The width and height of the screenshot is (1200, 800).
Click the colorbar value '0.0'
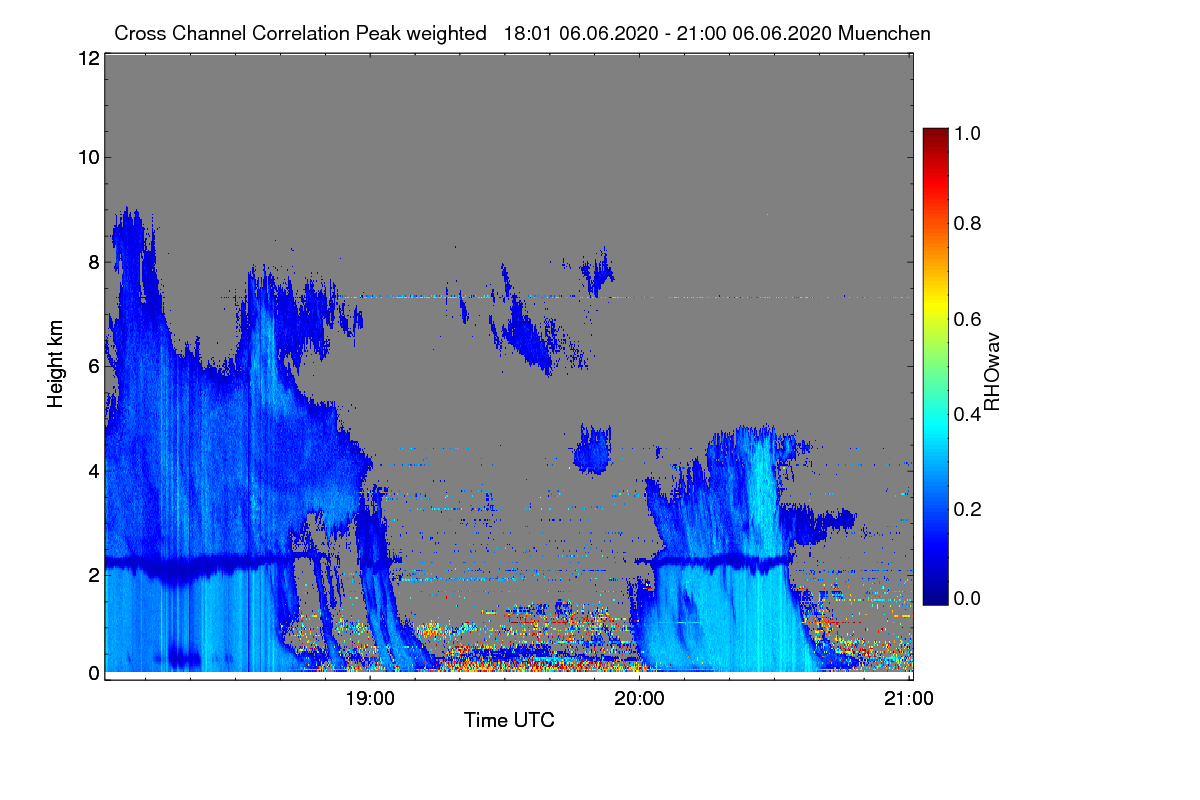pyautogui.click(x=966, y=599)
